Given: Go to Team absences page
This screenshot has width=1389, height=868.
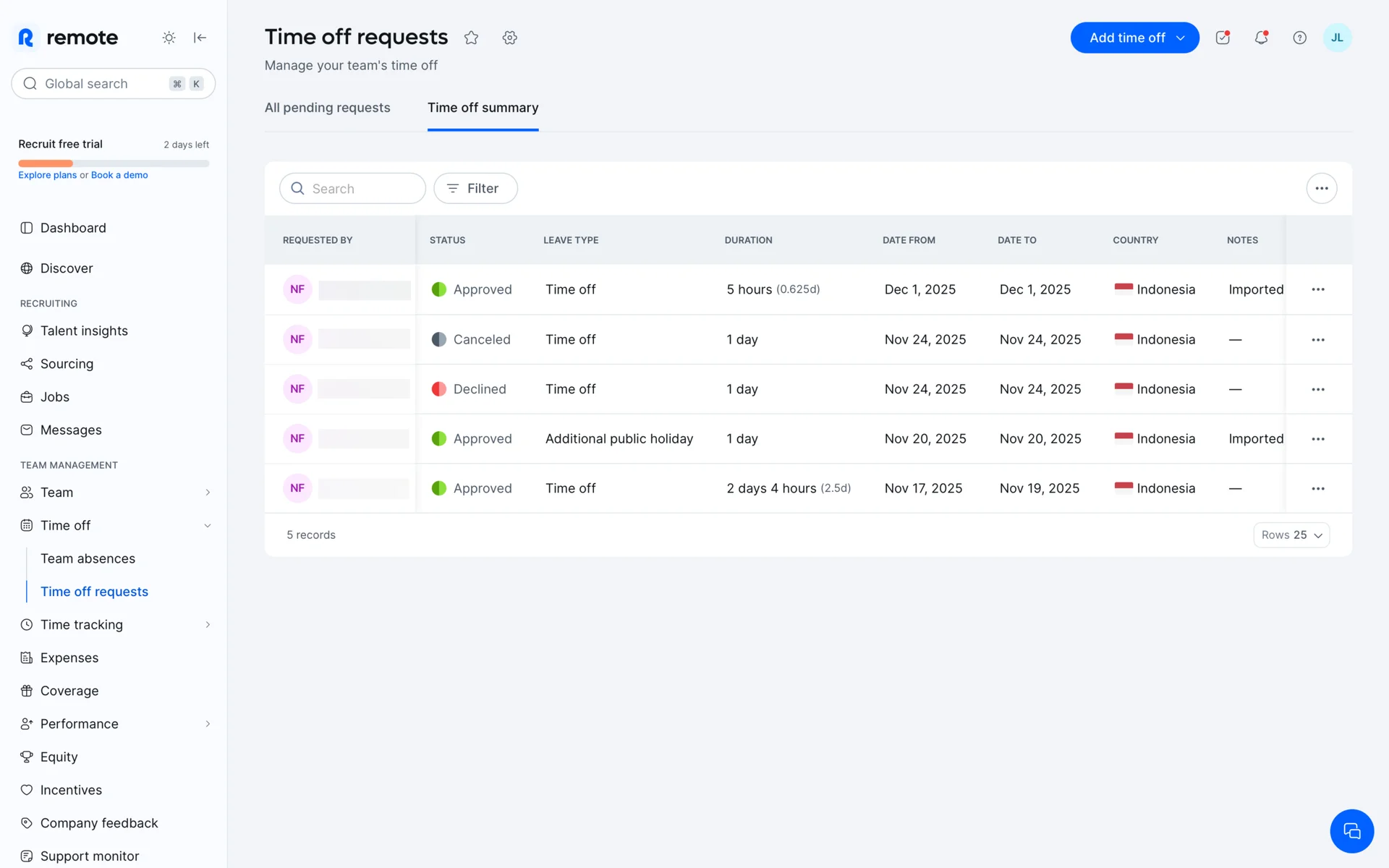Looking at the screenshot, I should 88,558.
